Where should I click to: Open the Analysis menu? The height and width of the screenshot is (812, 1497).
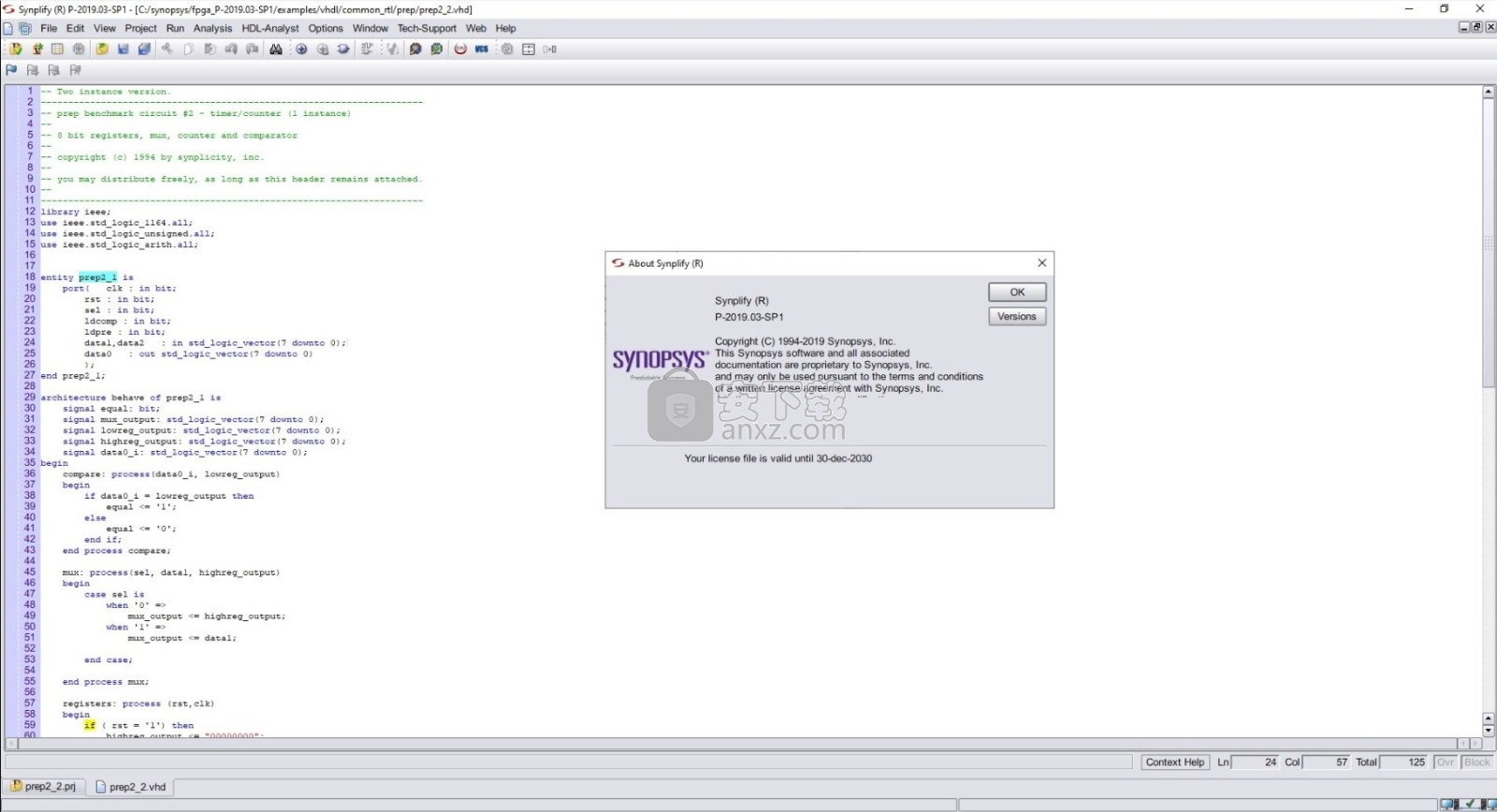point(212,28)
